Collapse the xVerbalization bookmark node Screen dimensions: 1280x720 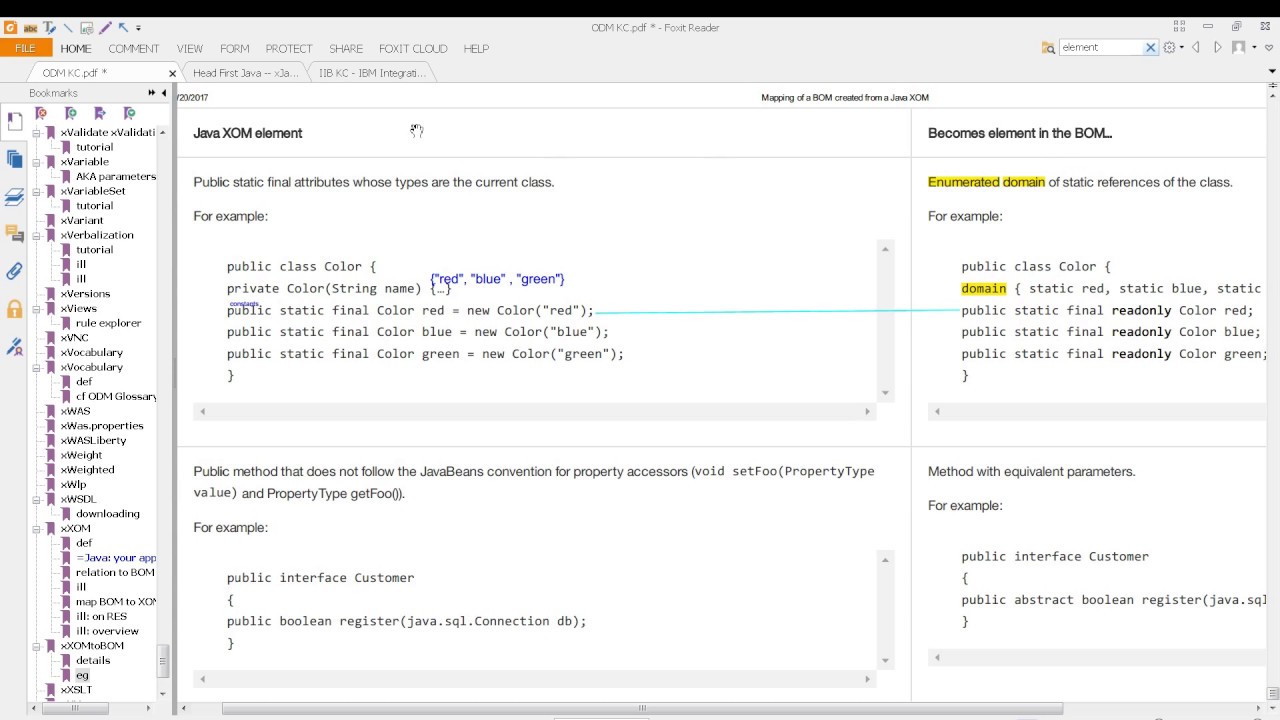37,235
